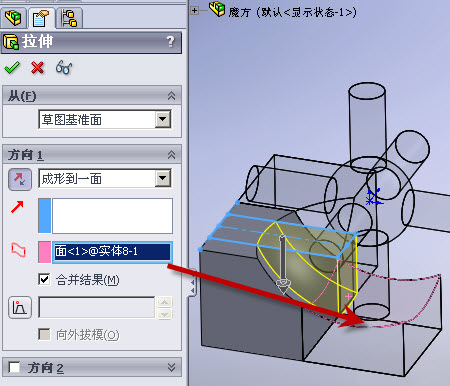Click the pink face selection swatch
Screen dimensions: 450x386
pos(45,252)
